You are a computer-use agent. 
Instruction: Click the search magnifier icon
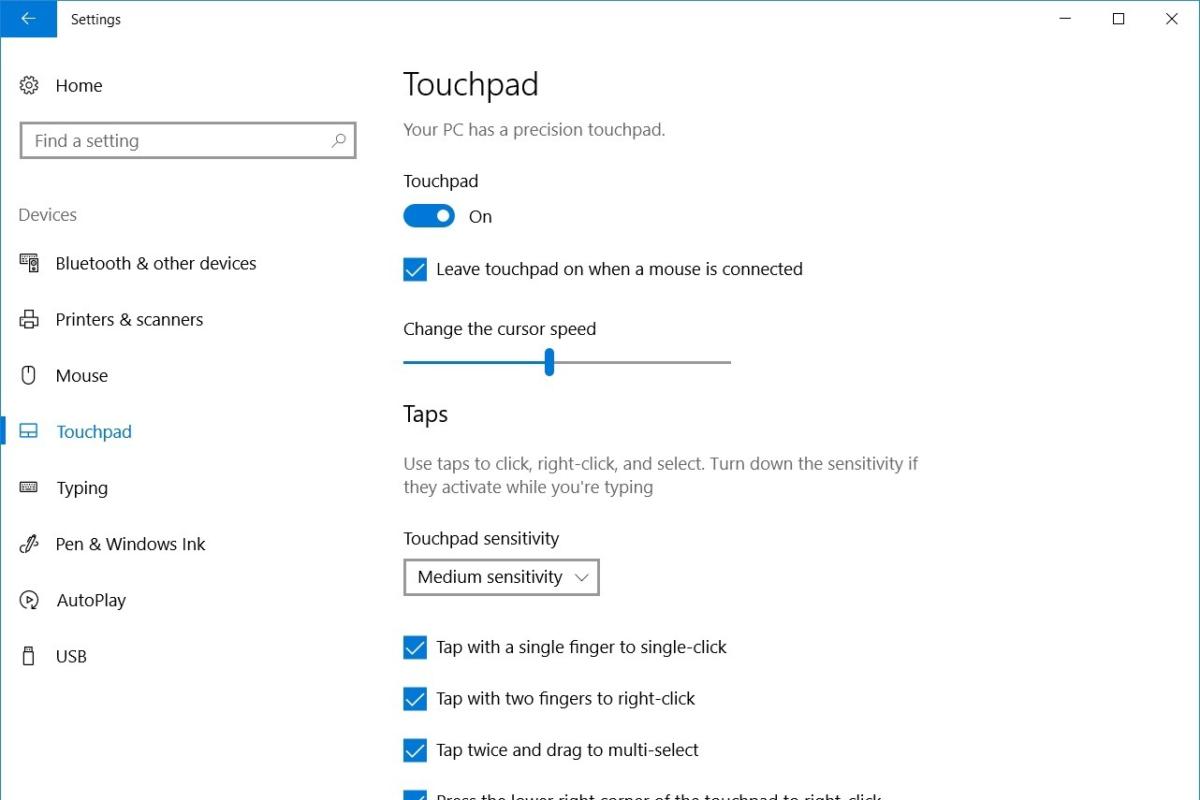(339, 141)
